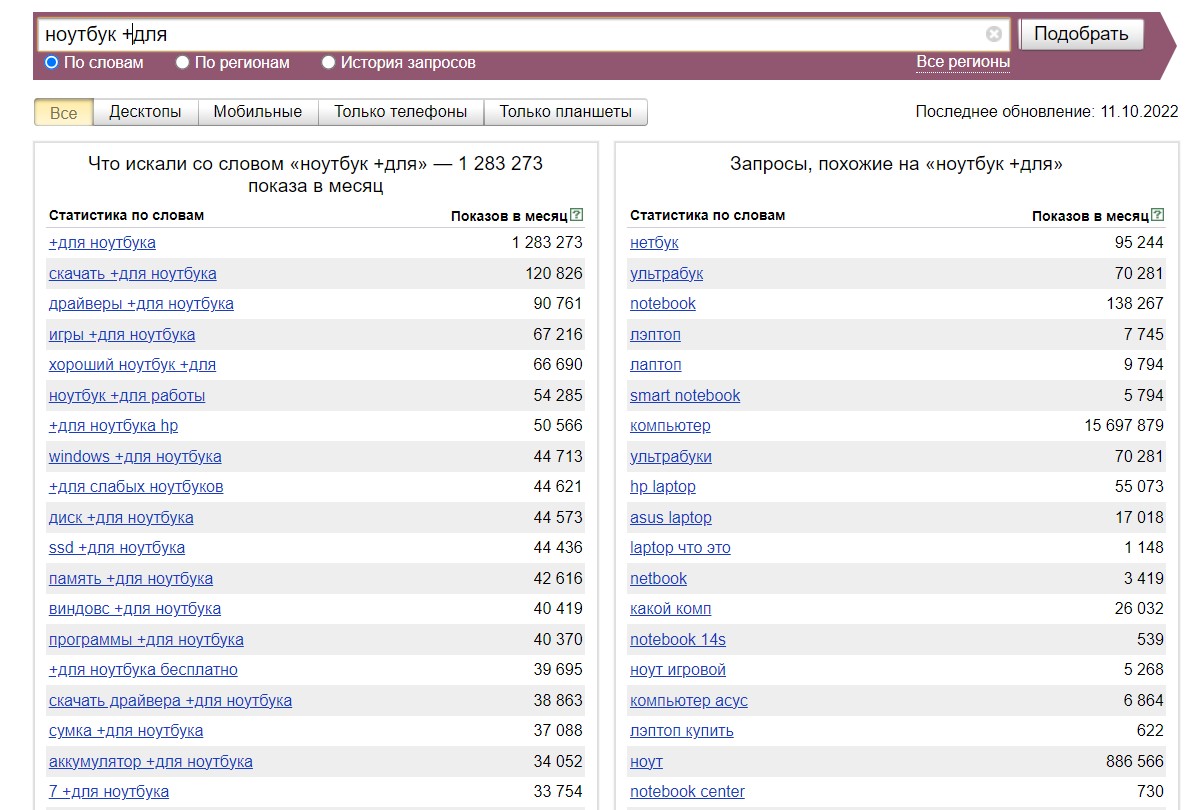The image size is (1193, 810).
Task: Open the программы +для ноутбука link
Action: 146,640
